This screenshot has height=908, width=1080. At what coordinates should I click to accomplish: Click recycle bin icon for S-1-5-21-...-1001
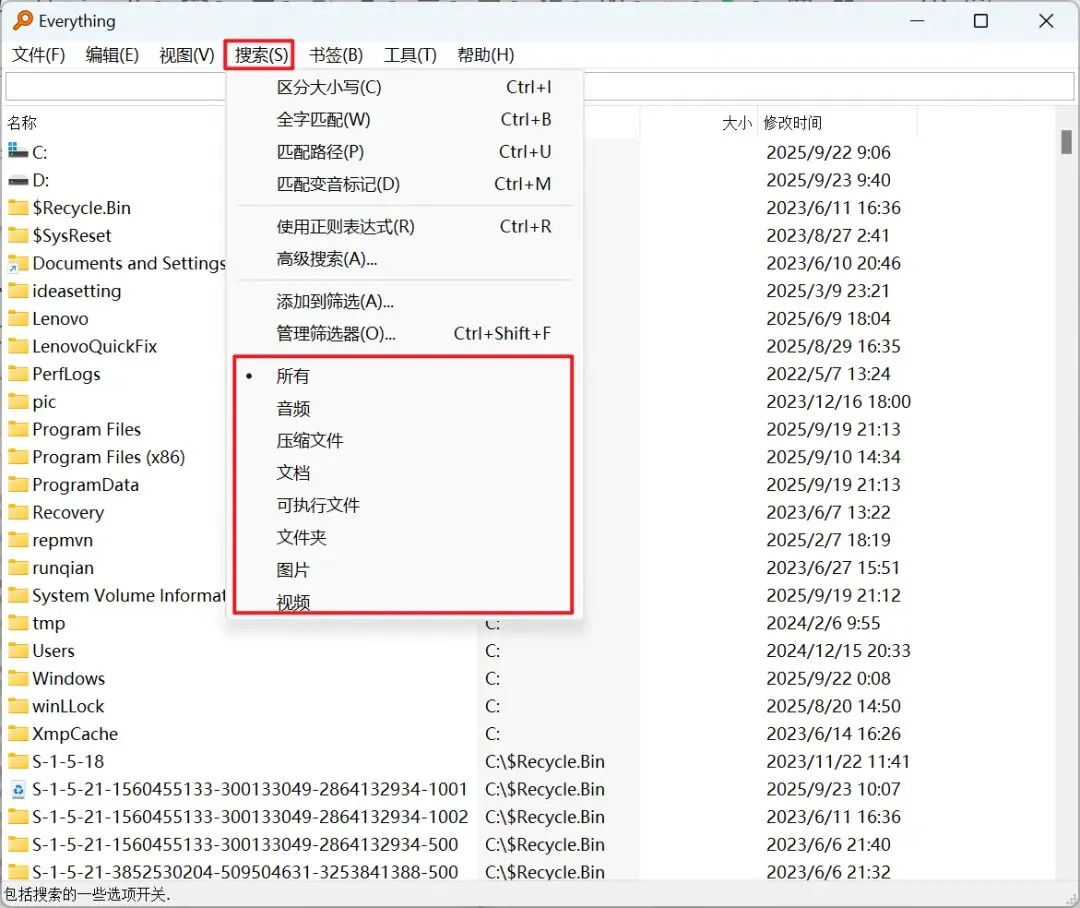point(18,789)
